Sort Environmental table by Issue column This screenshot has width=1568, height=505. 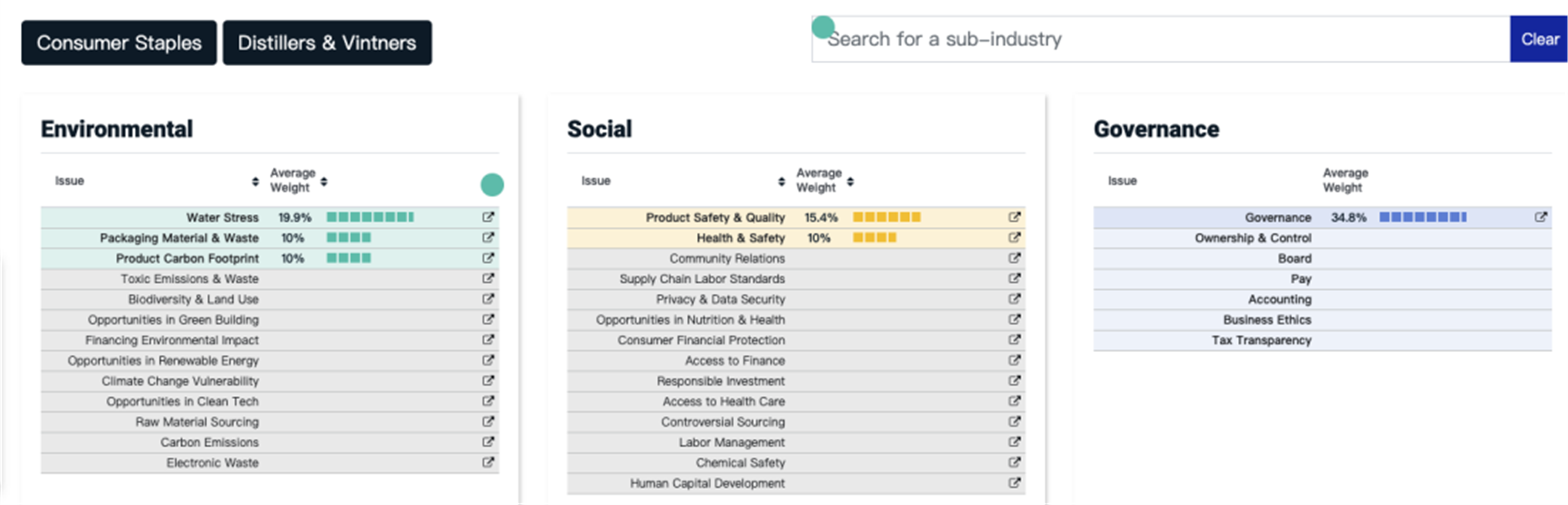255,182
